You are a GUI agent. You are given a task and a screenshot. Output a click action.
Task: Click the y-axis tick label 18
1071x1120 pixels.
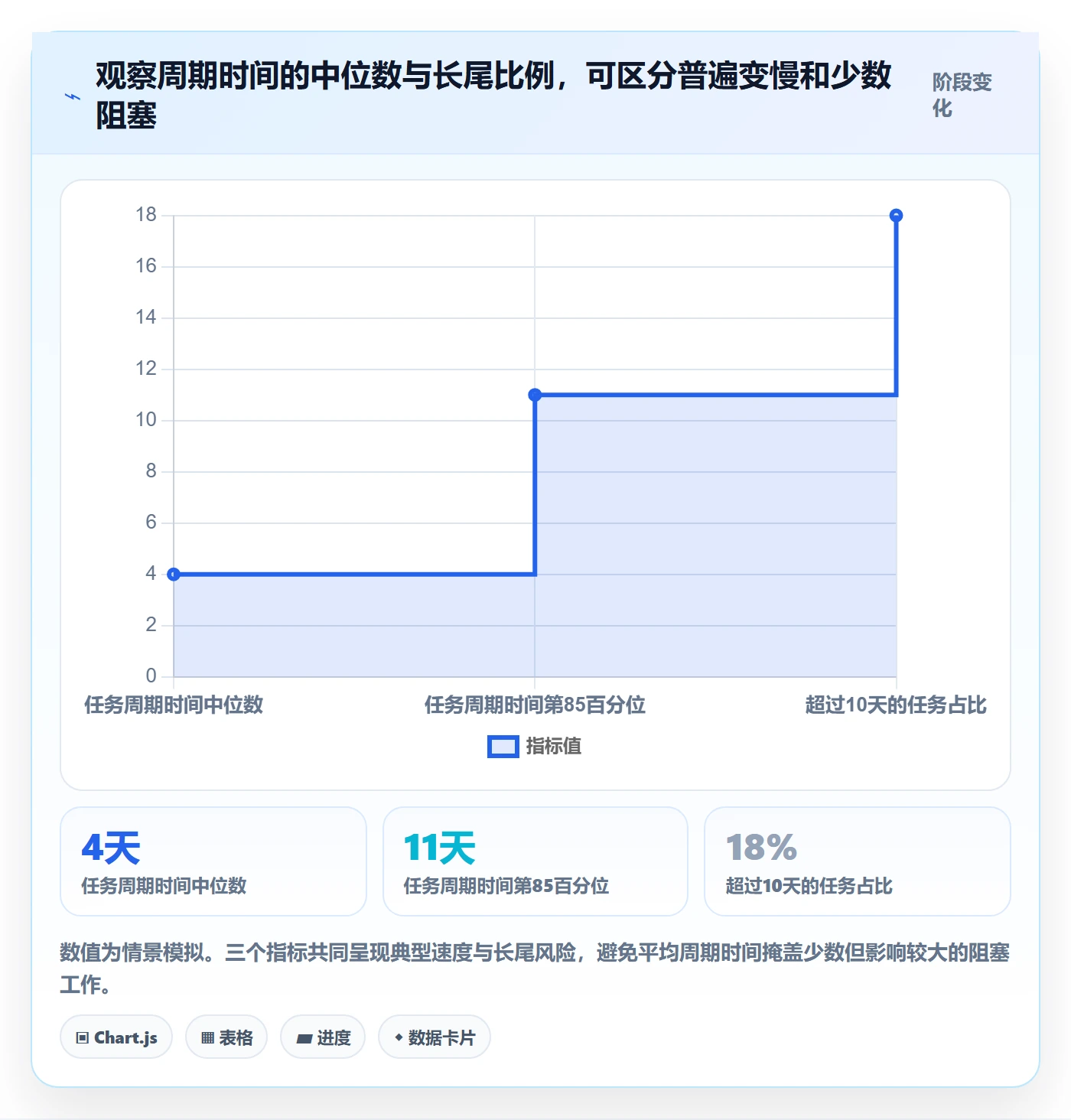point(146,215)
